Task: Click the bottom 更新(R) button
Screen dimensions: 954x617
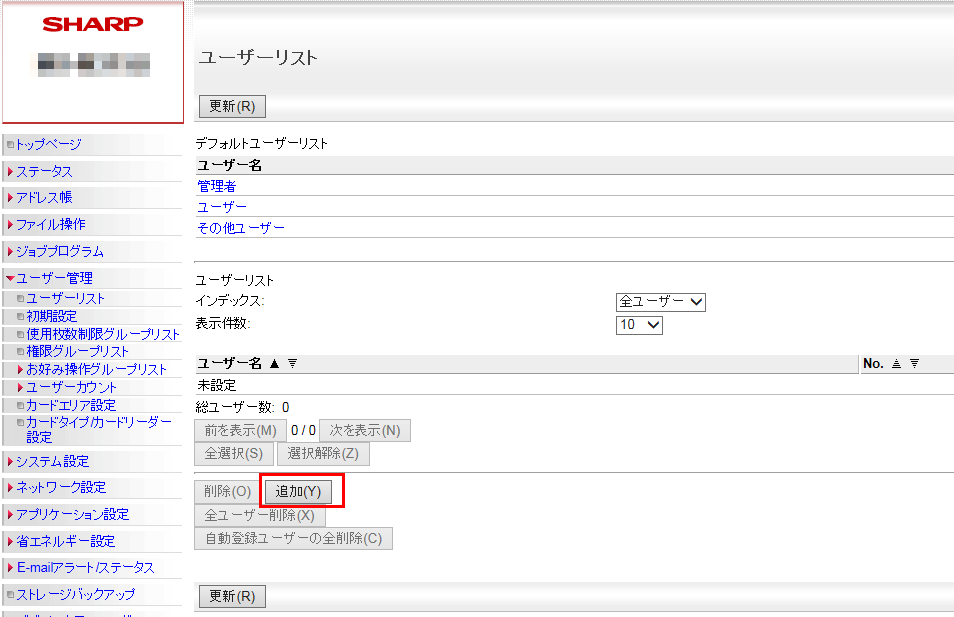Action: pyautogui.click(x=232, y=596)
